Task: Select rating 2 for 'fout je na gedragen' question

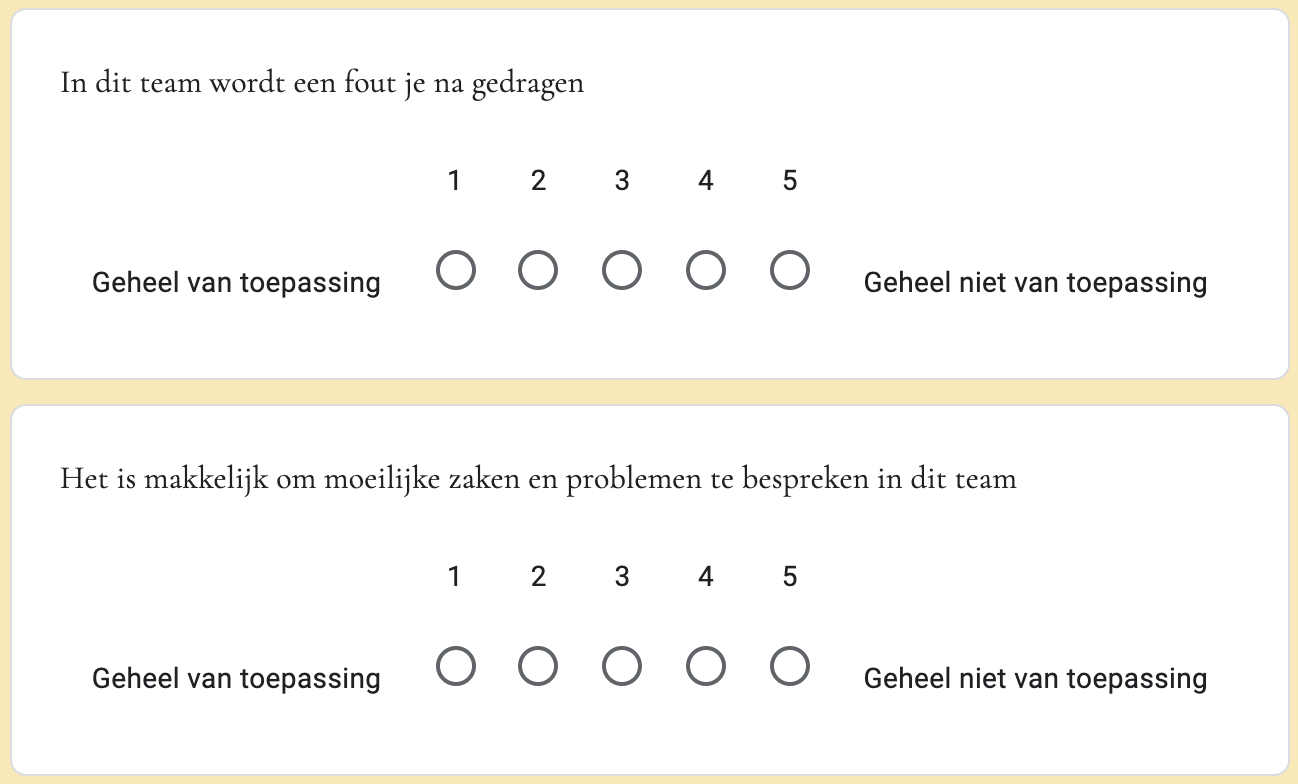Action: (538, 271)
